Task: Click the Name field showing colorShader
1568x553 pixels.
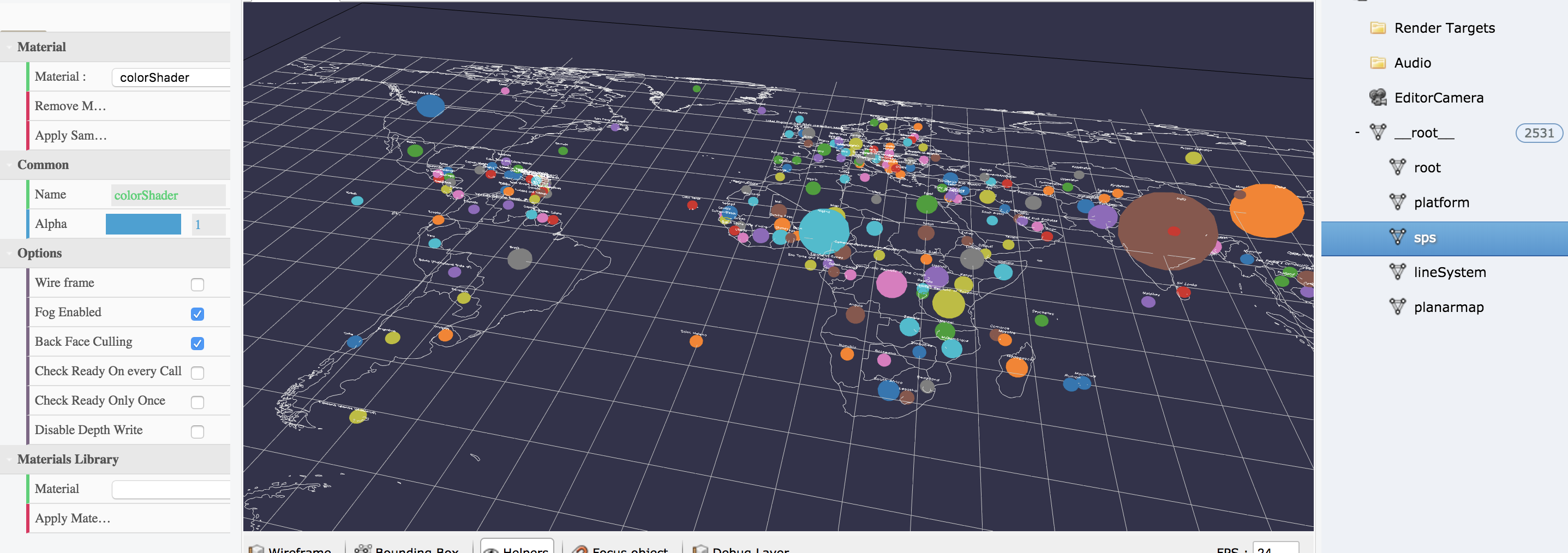Action: tap(168, 195)
